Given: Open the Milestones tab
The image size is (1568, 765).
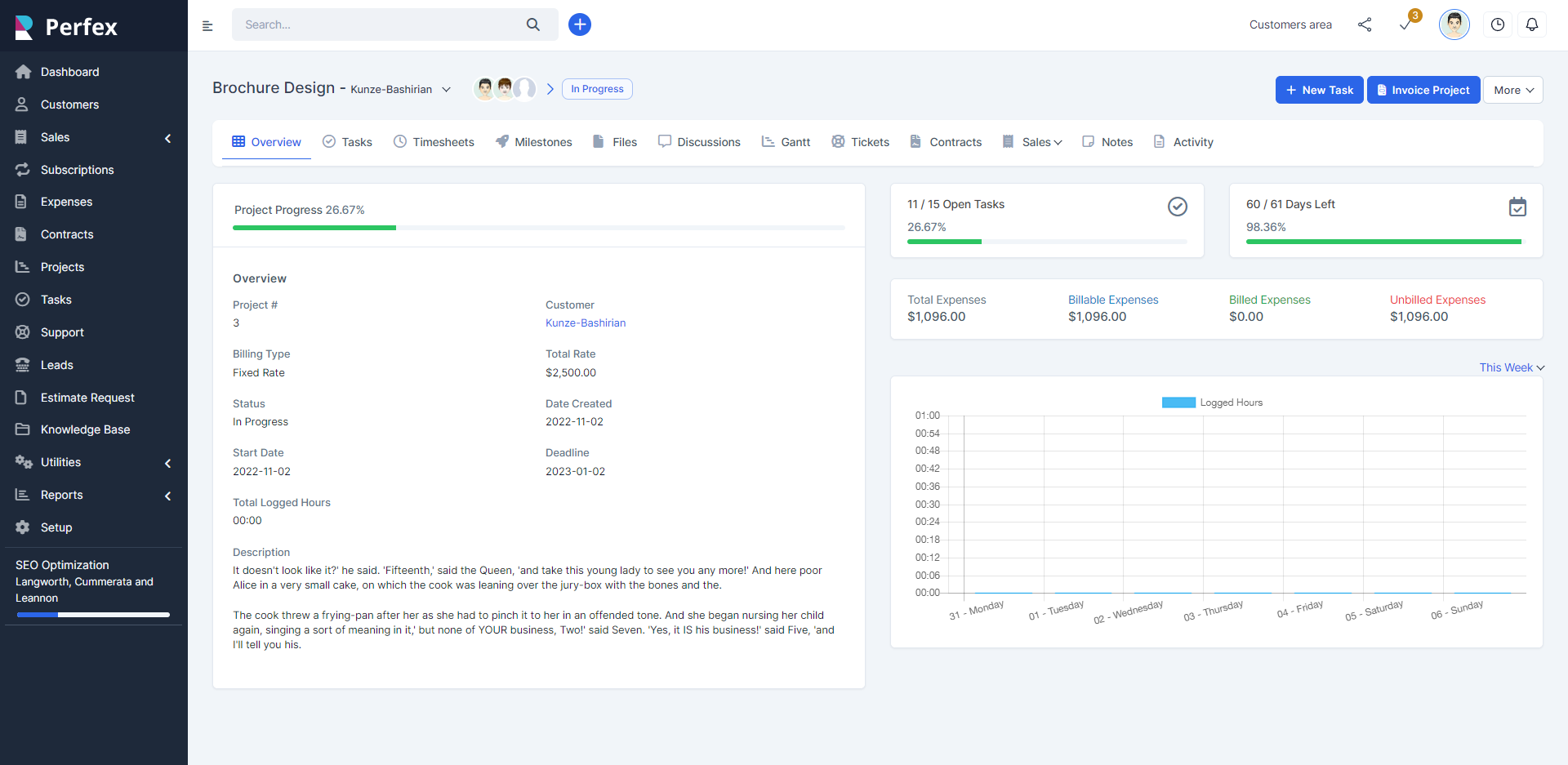Looking at the screenshot, I should (x=533, y=142).
